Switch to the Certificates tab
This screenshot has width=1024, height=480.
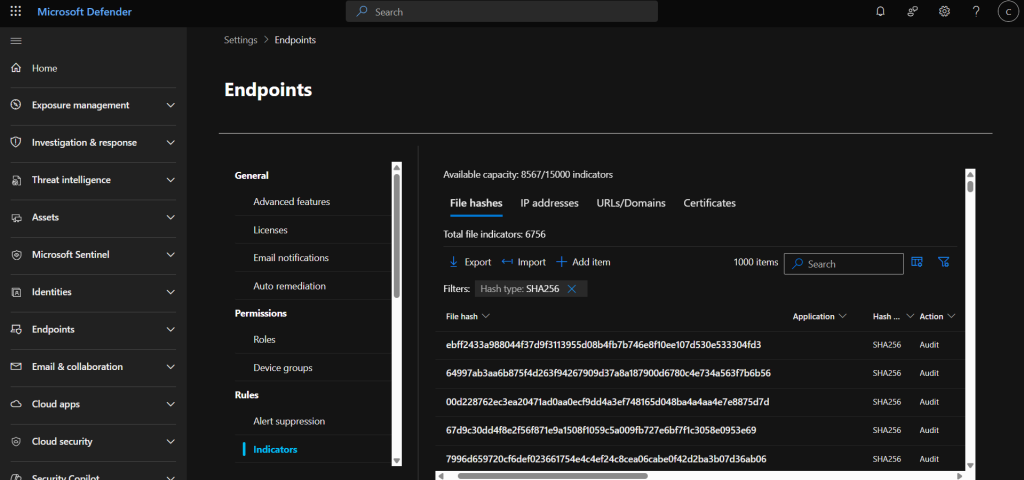click(709, 203)
